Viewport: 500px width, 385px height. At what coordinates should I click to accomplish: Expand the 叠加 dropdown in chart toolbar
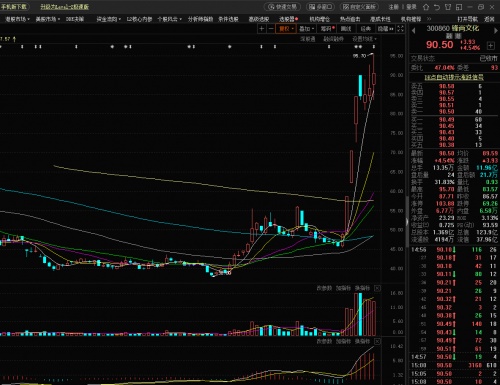[306, 29]
